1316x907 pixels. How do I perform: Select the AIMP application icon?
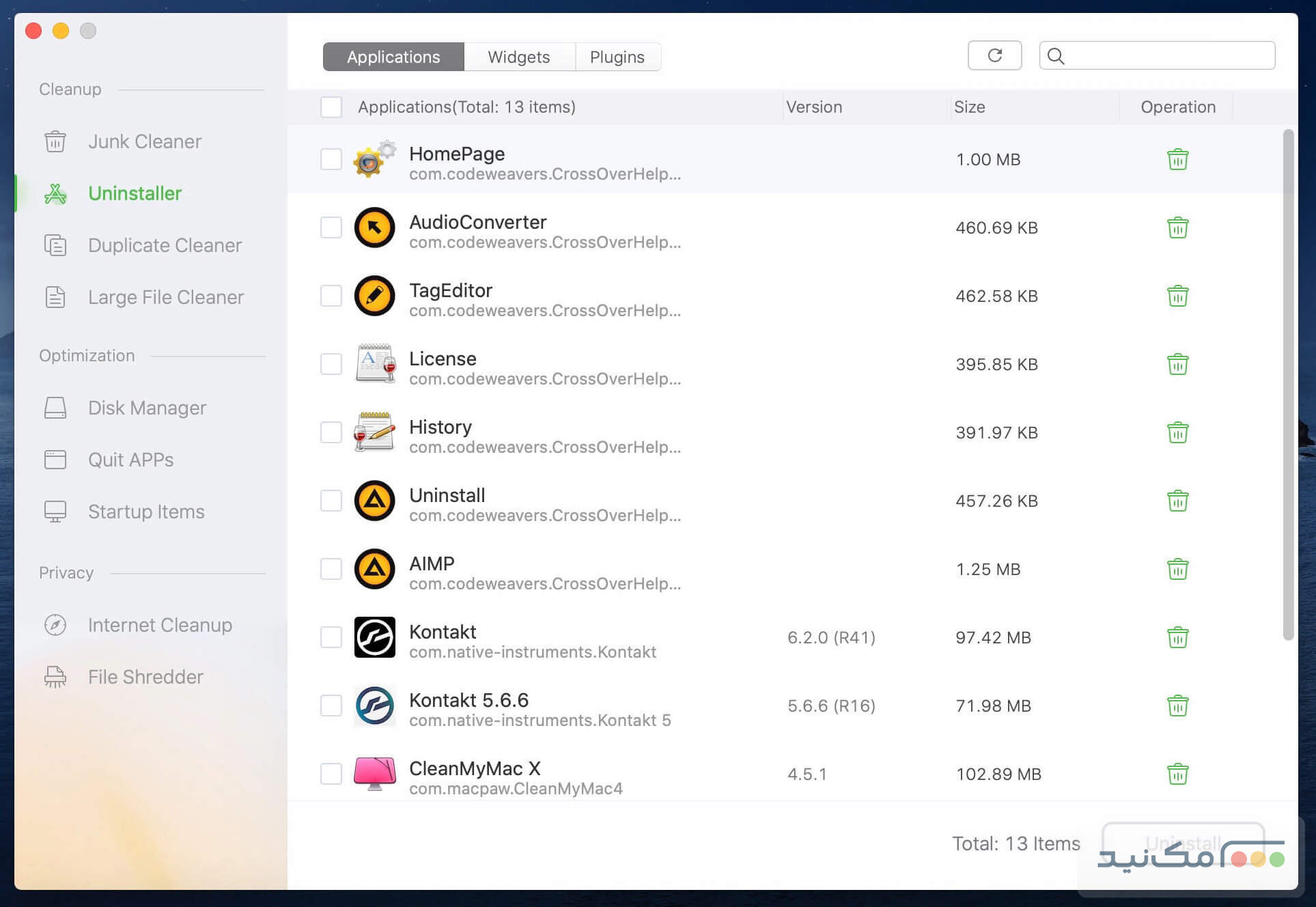pos(374,569)
